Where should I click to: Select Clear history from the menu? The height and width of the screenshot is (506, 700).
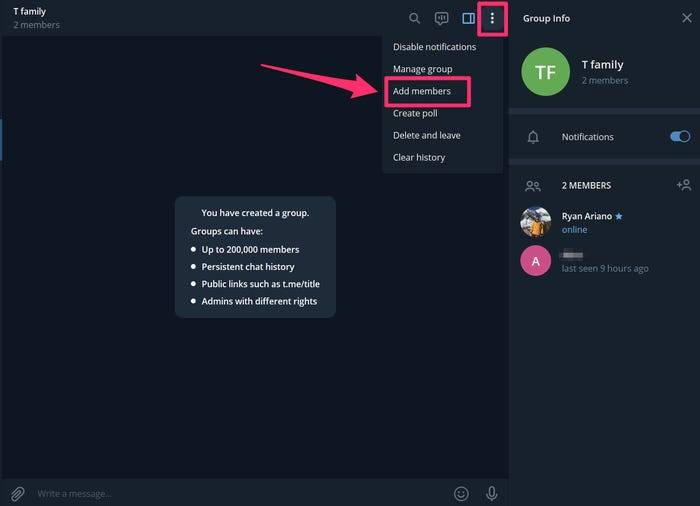click(419, 157)
